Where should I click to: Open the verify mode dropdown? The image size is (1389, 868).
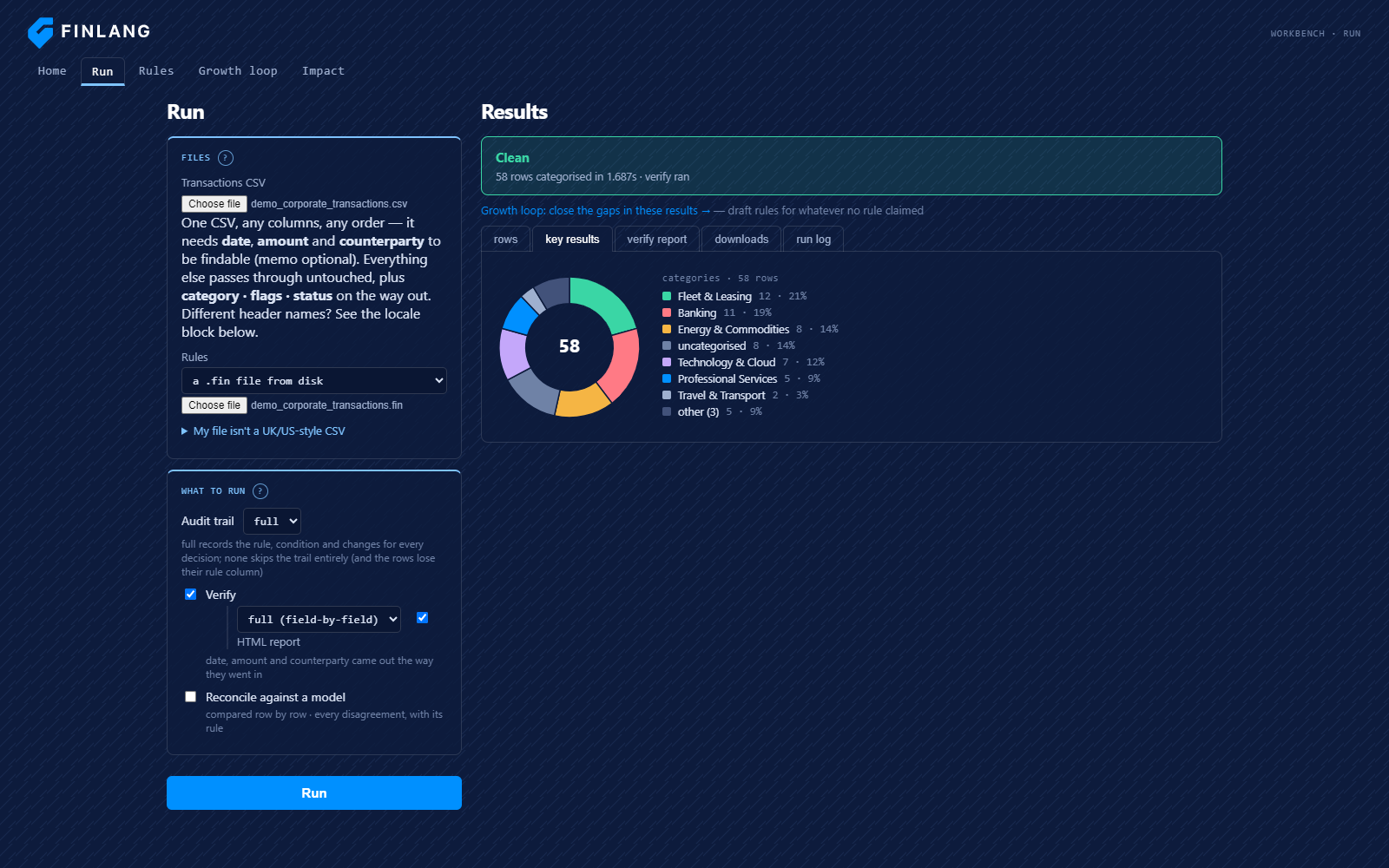(x=319, y=620)
